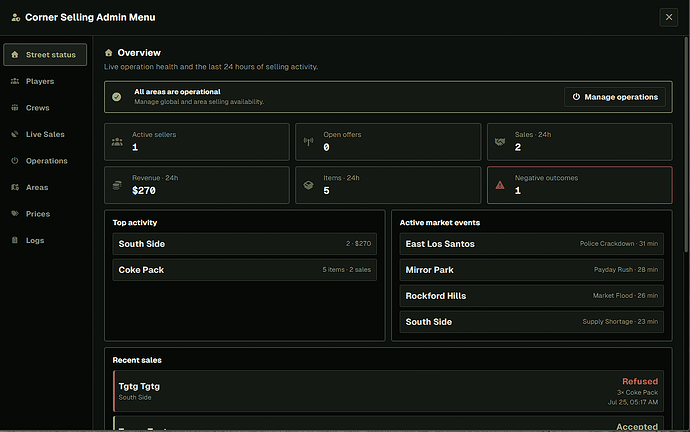Click the red warning triangle icon
690x432 pixels.
pyautogui.click(x=500, y=185)
